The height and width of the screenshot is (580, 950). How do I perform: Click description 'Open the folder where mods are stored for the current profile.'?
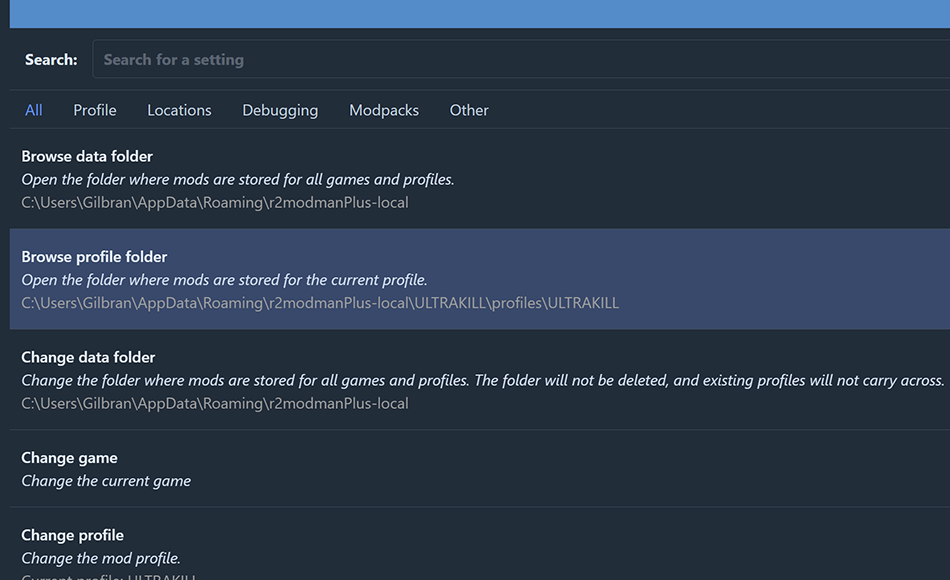click(224, 280)
